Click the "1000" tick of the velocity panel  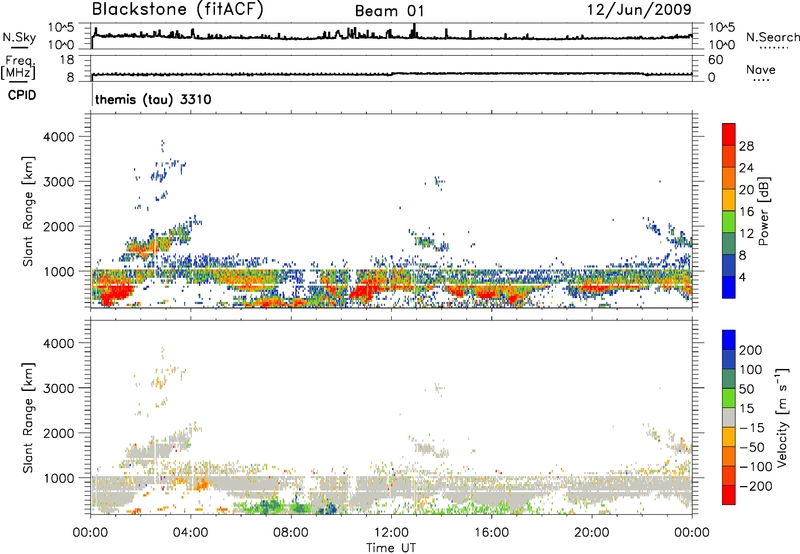pyautogui.click(x=58, y=478)
